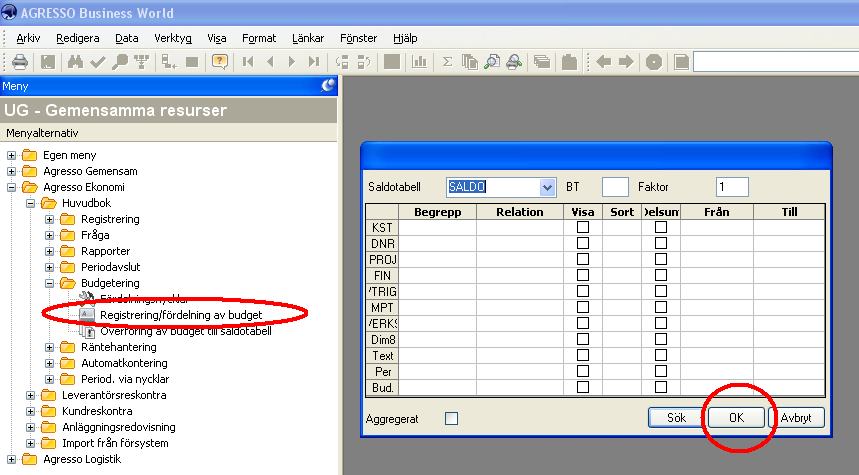
Task: Click the binoculars search icon
Action: (75, 62)
